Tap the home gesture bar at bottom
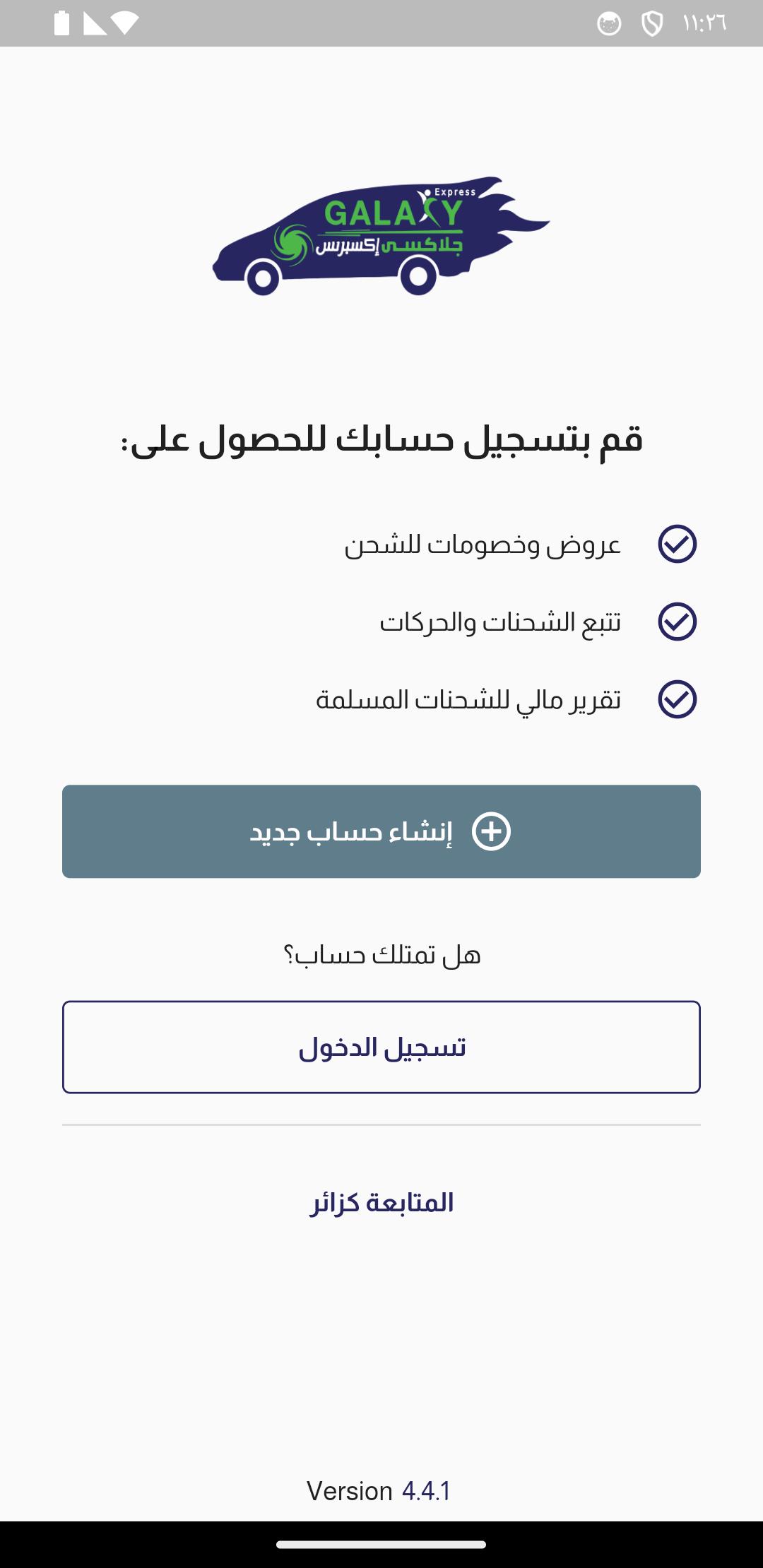 pyautogui.click(x=381, y=1545)
